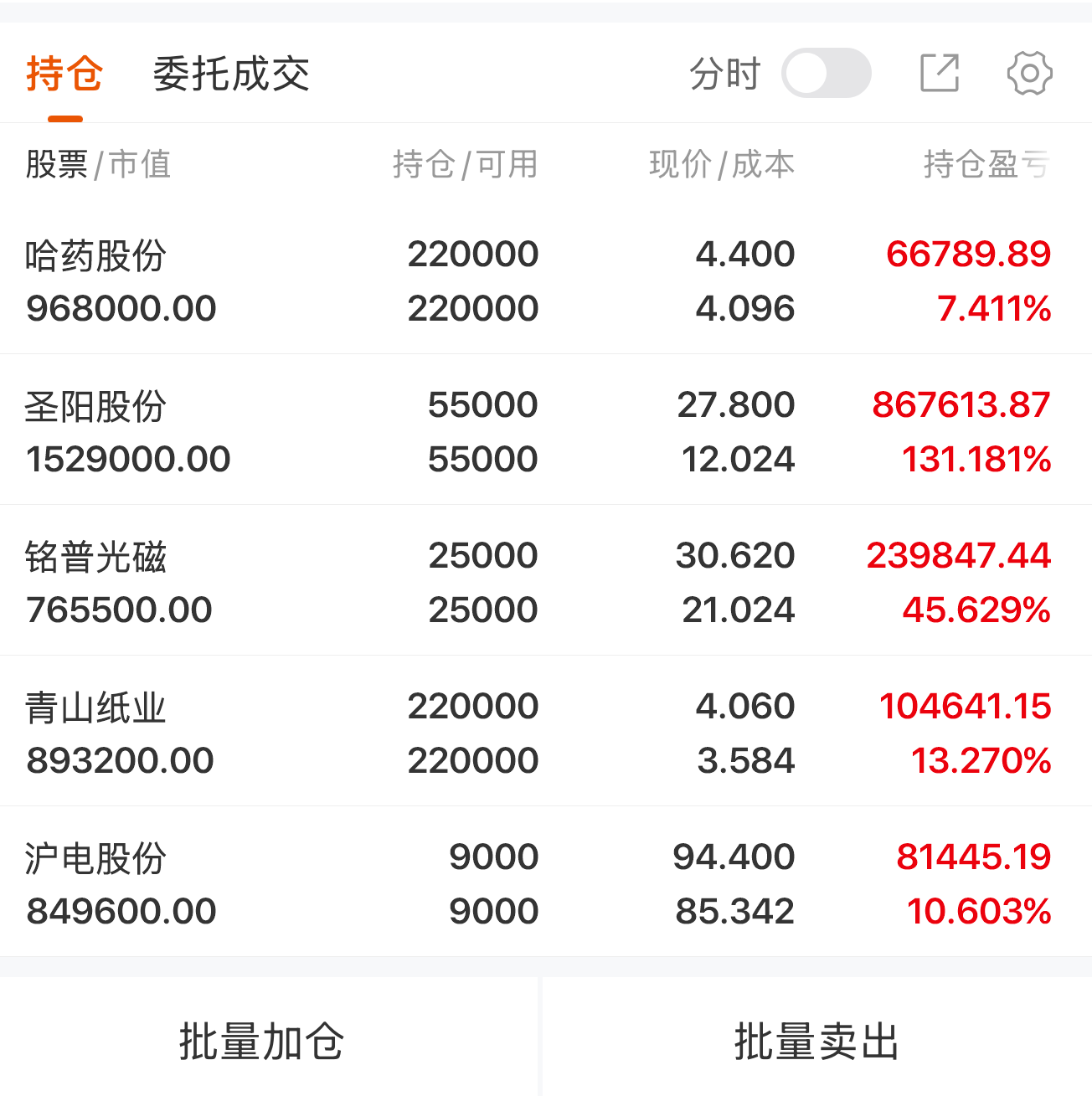
Task: Switch to the 持仓 tab
Action: click(x=64, y=74)
